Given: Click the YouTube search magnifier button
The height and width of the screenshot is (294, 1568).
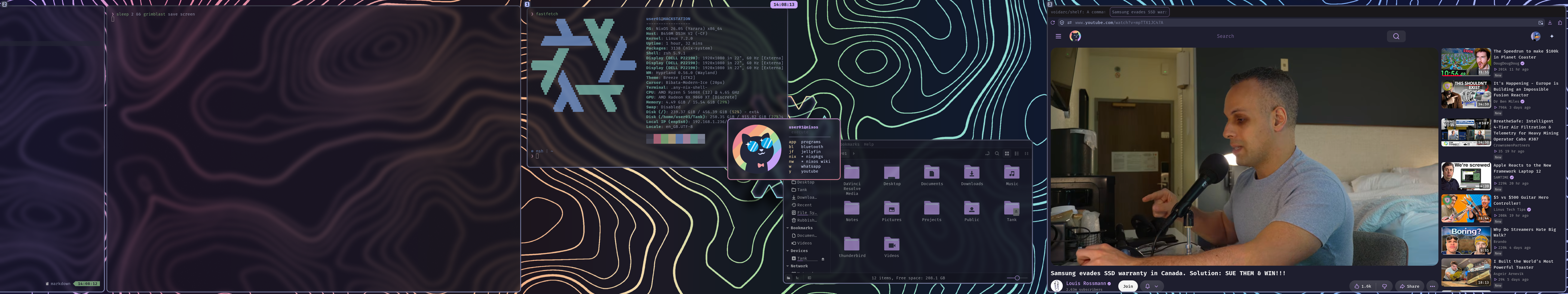Looking at the screenshot, I should pos(1396,36).
